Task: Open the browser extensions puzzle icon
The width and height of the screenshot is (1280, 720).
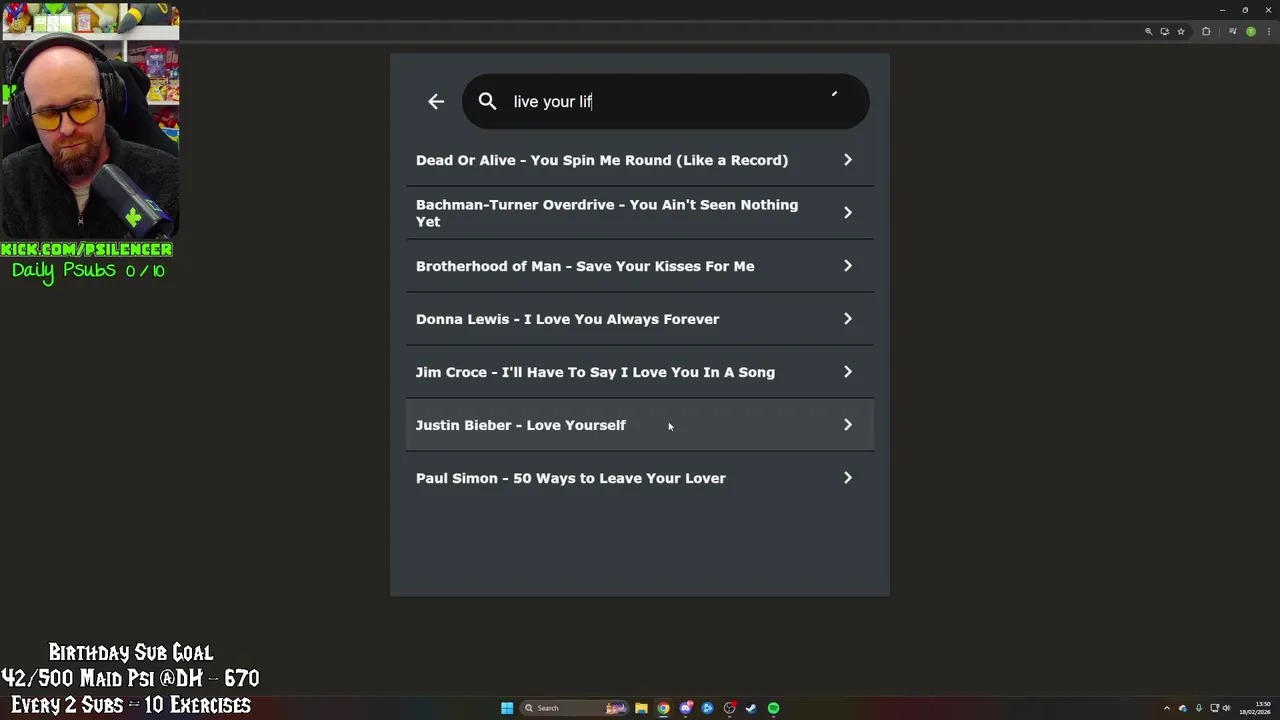Action: click(x=1206, y=32)
